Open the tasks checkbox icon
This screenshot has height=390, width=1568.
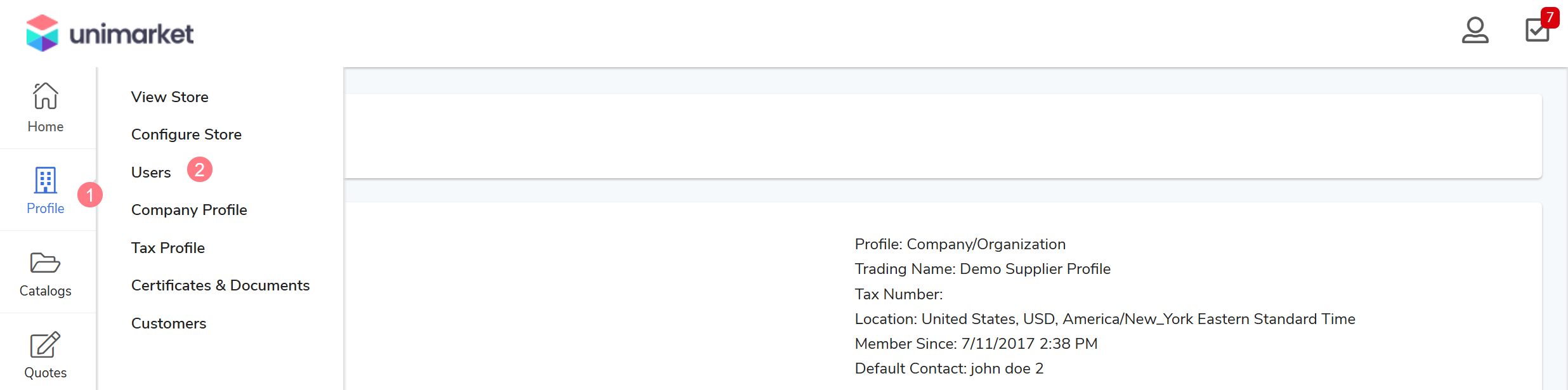tap(1536, 30)
